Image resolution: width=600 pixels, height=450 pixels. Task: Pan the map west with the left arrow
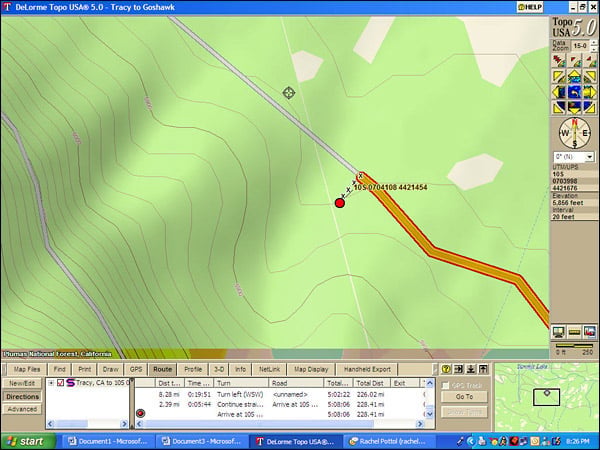[x=559, y=92]
